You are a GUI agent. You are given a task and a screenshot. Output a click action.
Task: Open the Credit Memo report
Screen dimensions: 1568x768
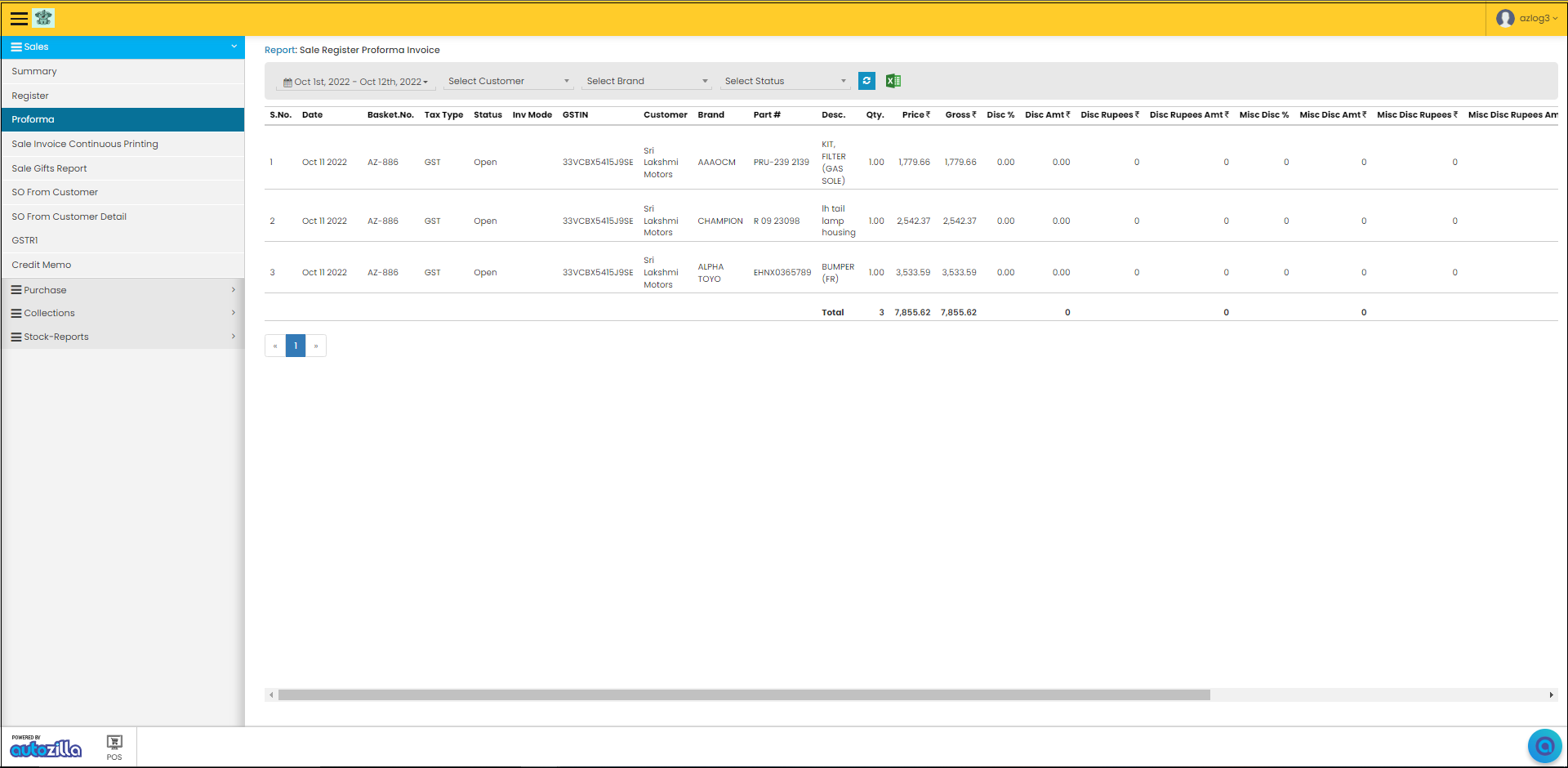coord(122,265)
